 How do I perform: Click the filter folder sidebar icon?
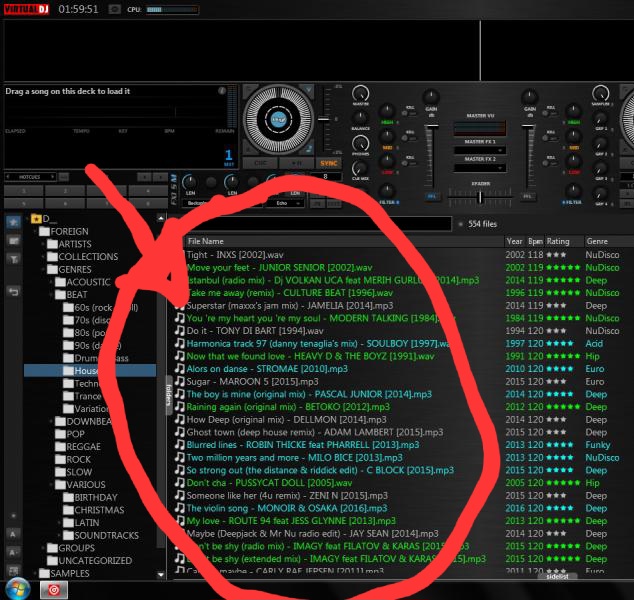tap(13, 259)
